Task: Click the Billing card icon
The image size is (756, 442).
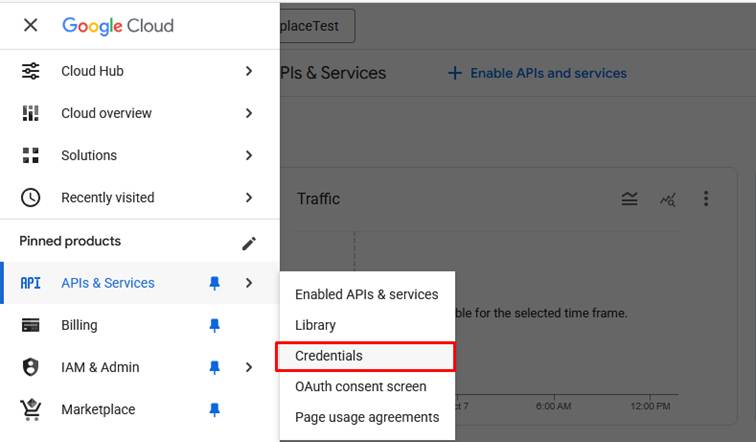Action: (x=31, y=325)
